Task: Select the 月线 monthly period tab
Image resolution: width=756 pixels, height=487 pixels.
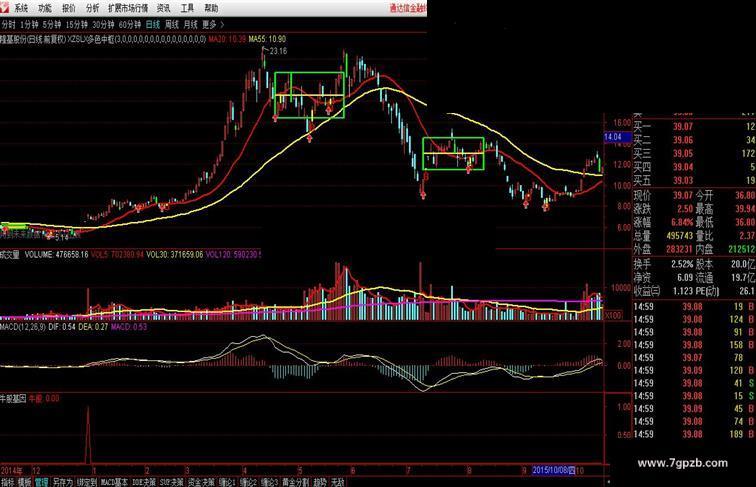Action: (190, 24)
